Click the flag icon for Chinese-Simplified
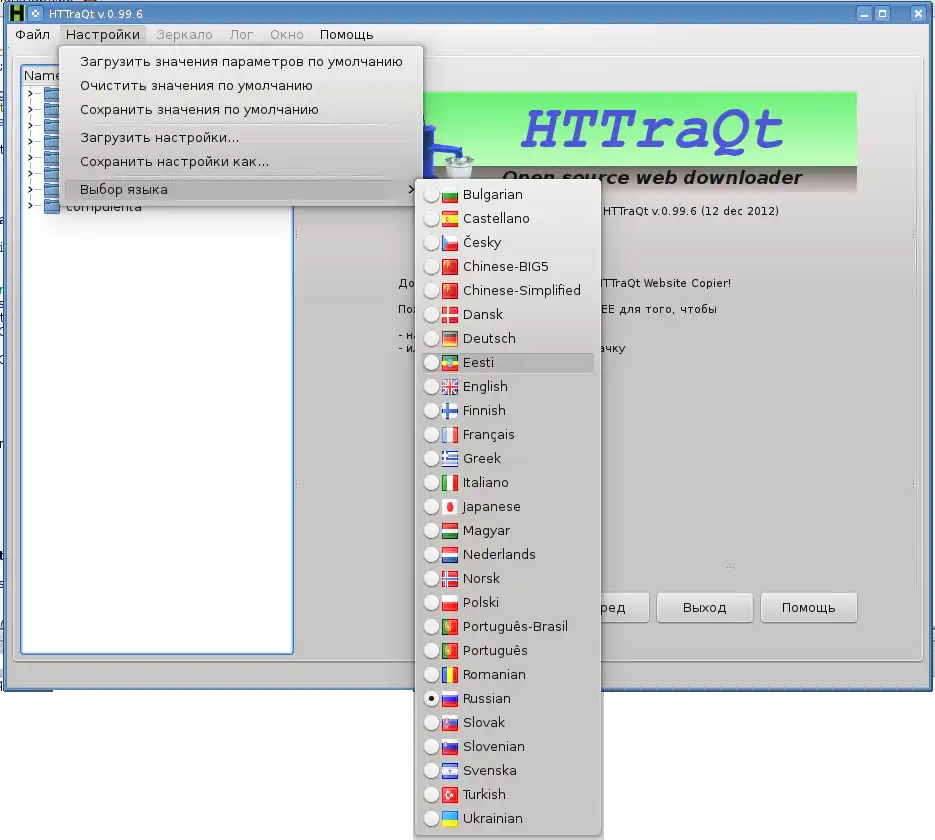935x840 pixels. coord(450,291)
